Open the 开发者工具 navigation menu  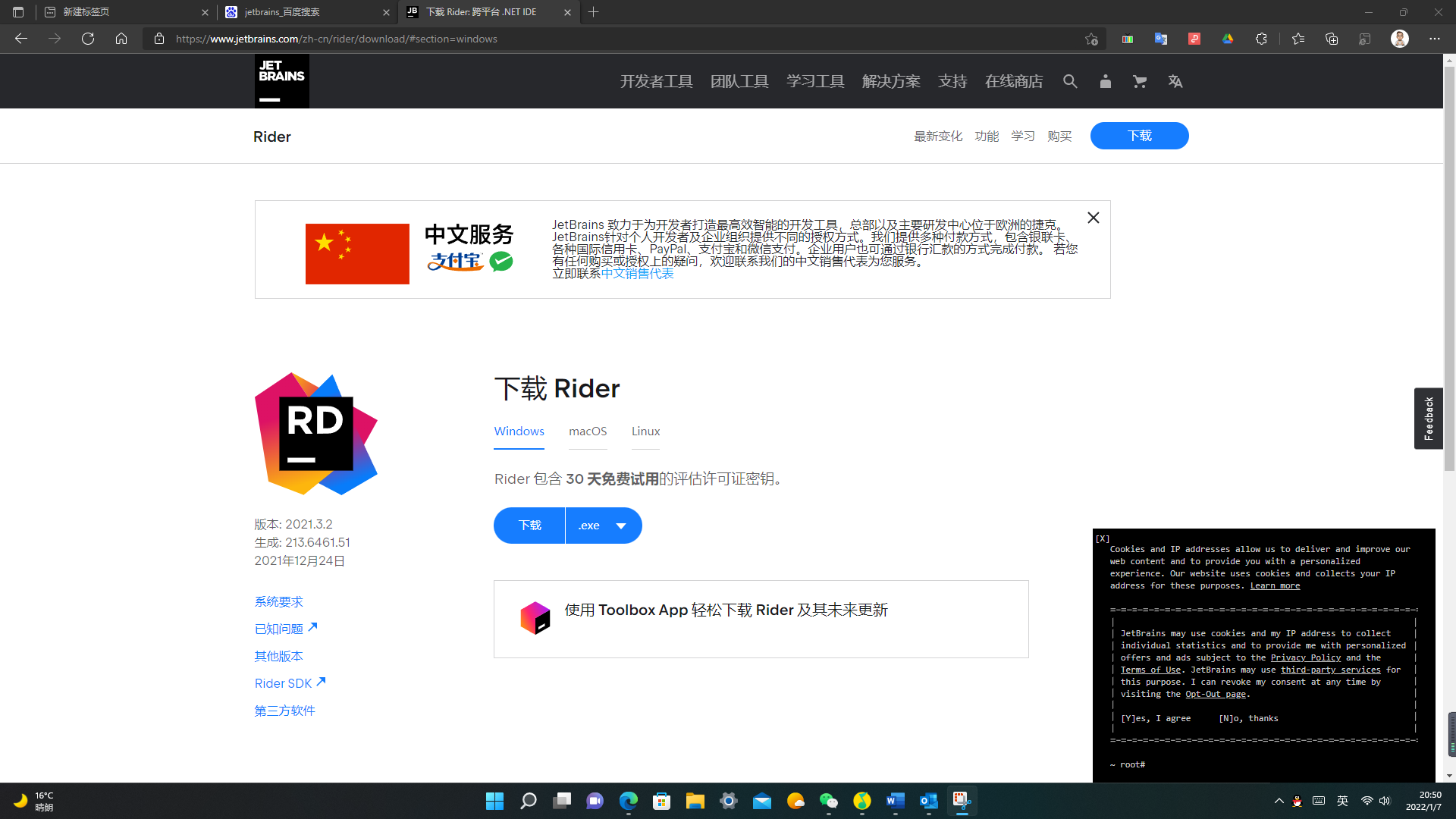pyautogui.click(x=656, y=81)
